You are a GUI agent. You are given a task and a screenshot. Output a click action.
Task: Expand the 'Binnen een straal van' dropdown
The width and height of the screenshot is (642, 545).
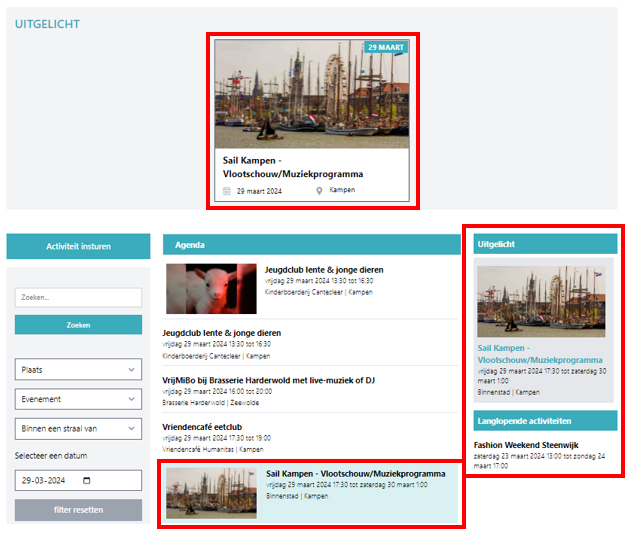(x=78, y=428)
